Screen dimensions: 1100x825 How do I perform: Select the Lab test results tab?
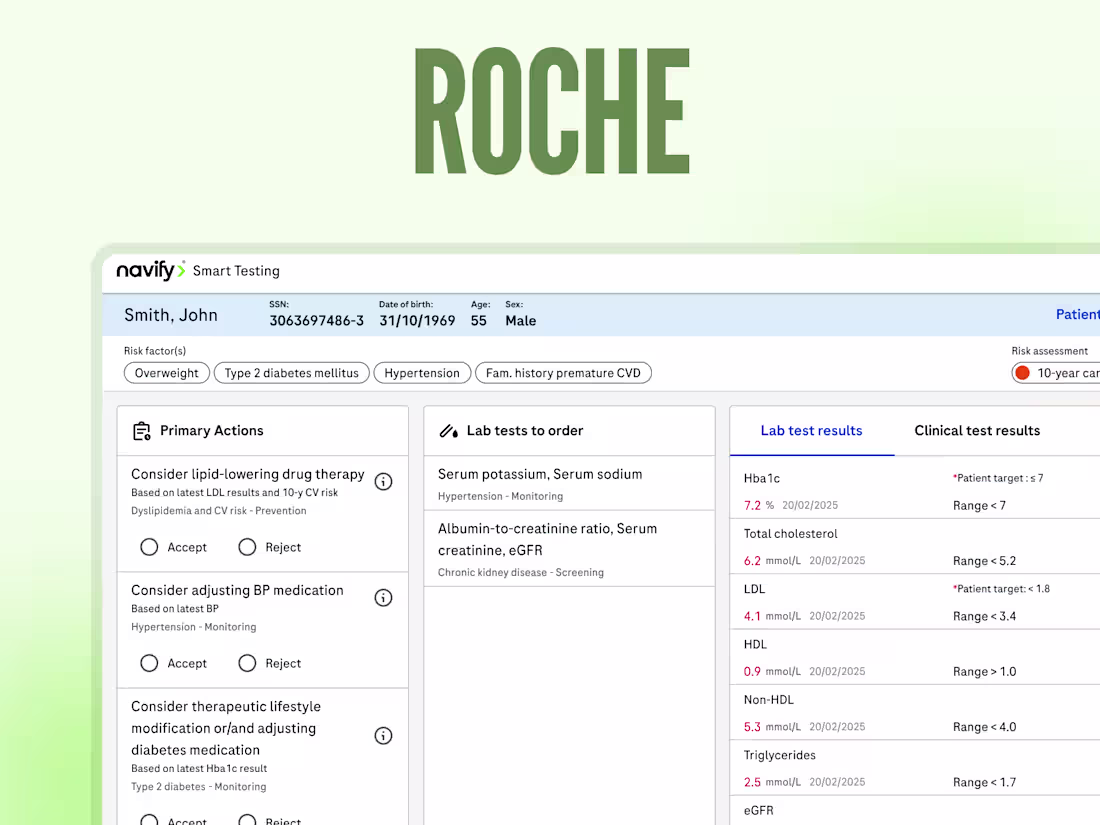click(x=811, y=430)
